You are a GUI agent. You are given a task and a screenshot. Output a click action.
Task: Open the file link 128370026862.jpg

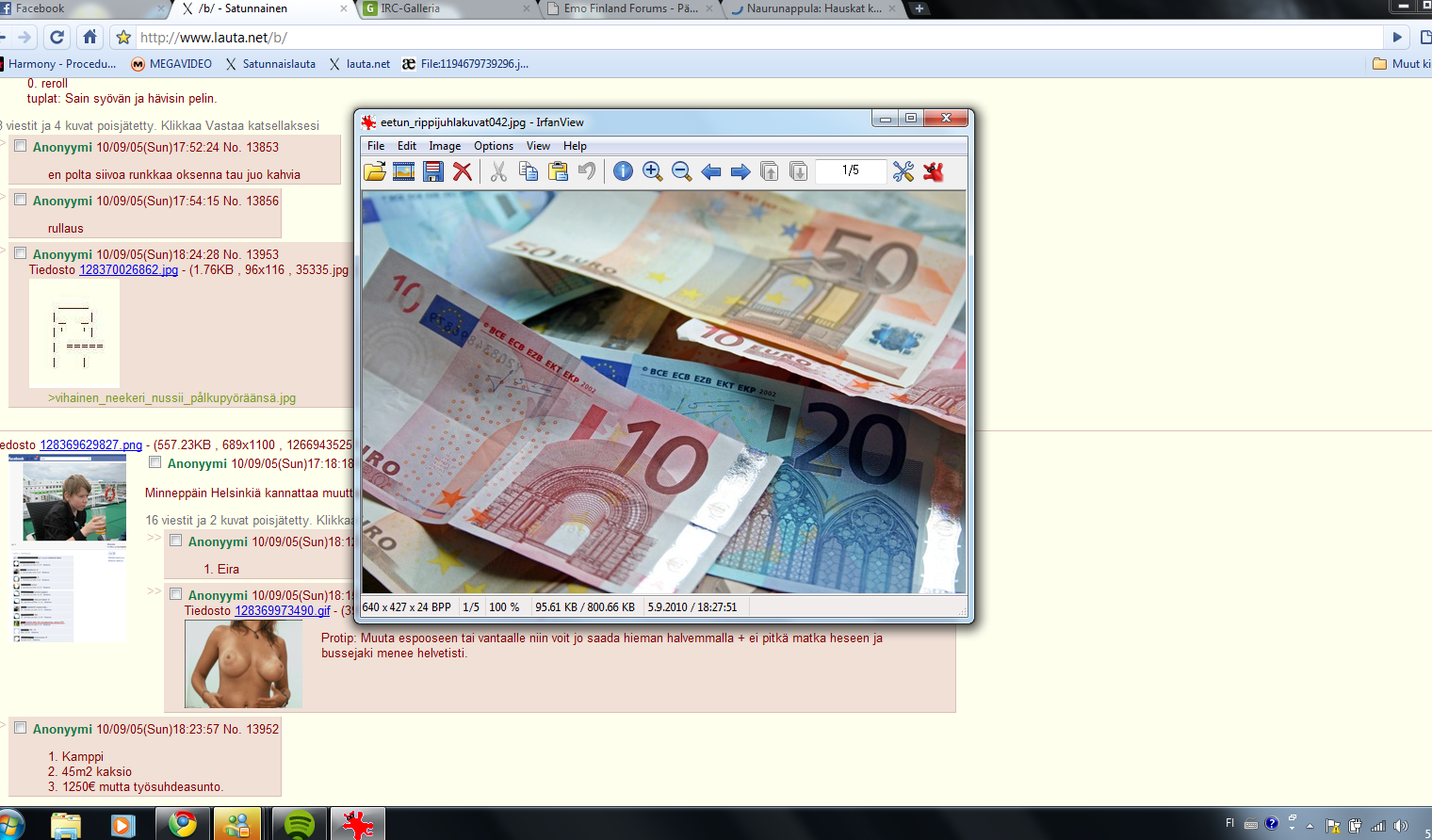[128, 269]
